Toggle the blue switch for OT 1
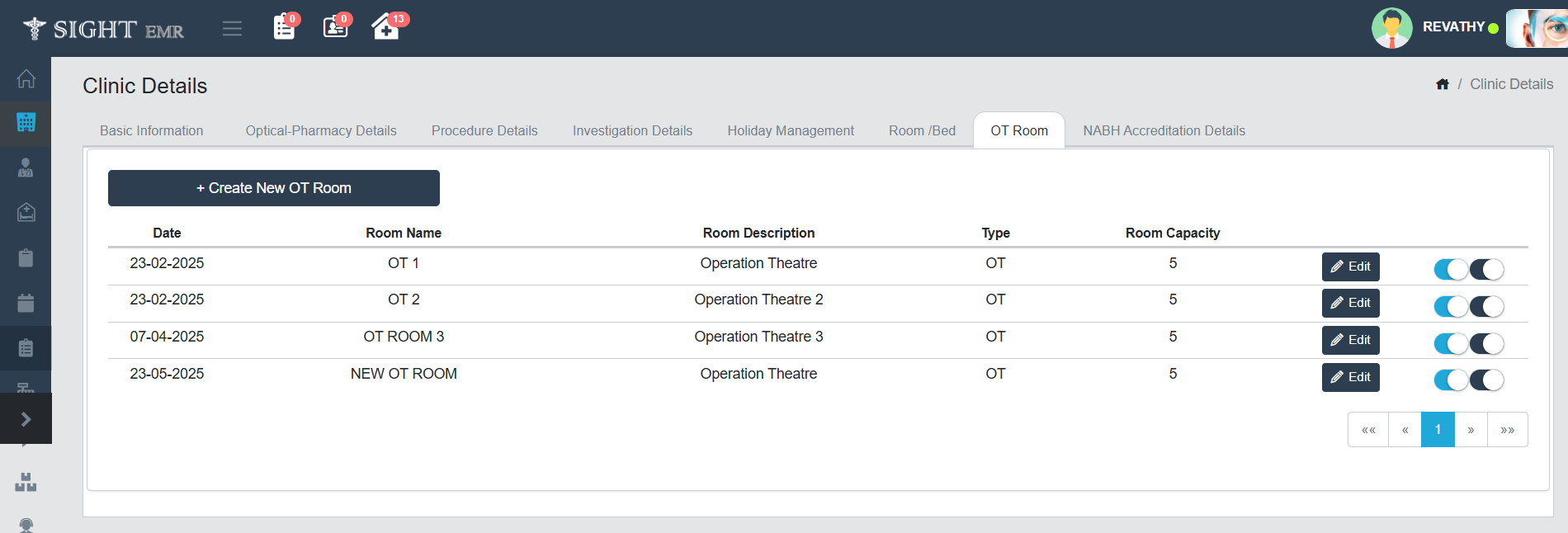The image size is (1568, 533). [x=1450, y=269]
